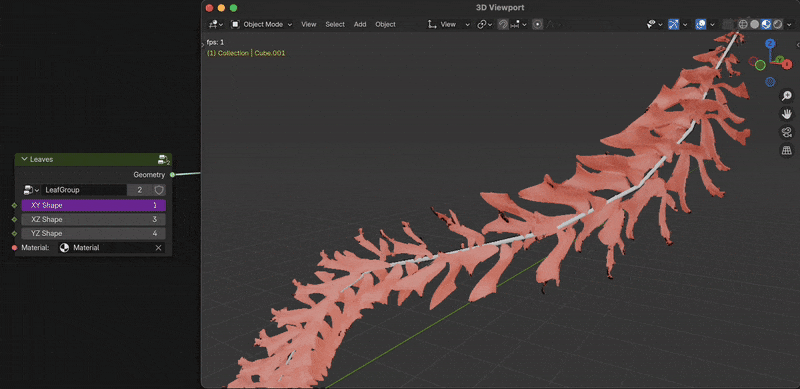
Task: Toggle proportional editing icon
Action: click(x=537, y=24)
